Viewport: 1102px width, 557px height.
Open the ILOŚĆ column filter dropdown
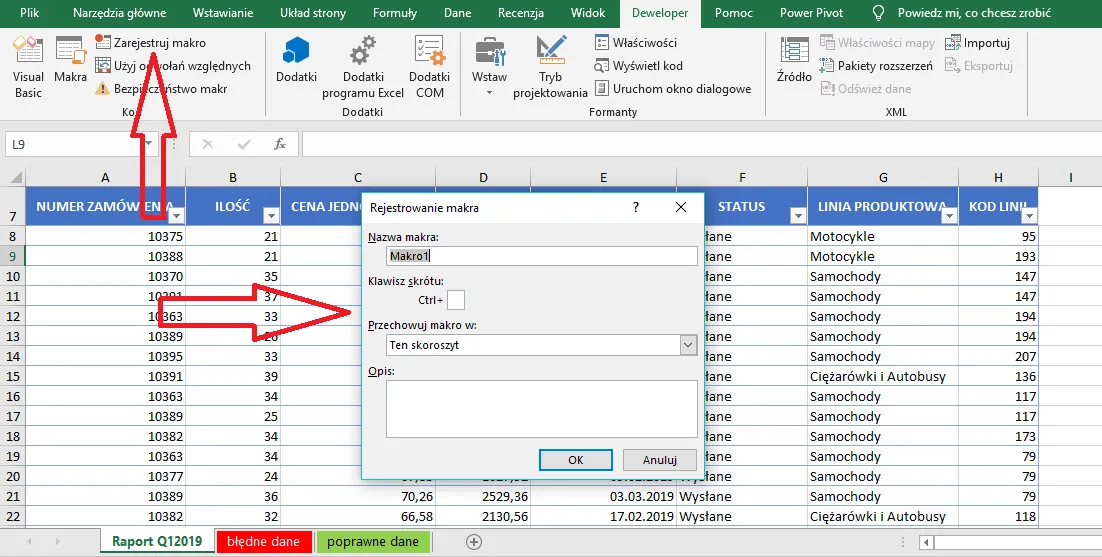270,216
